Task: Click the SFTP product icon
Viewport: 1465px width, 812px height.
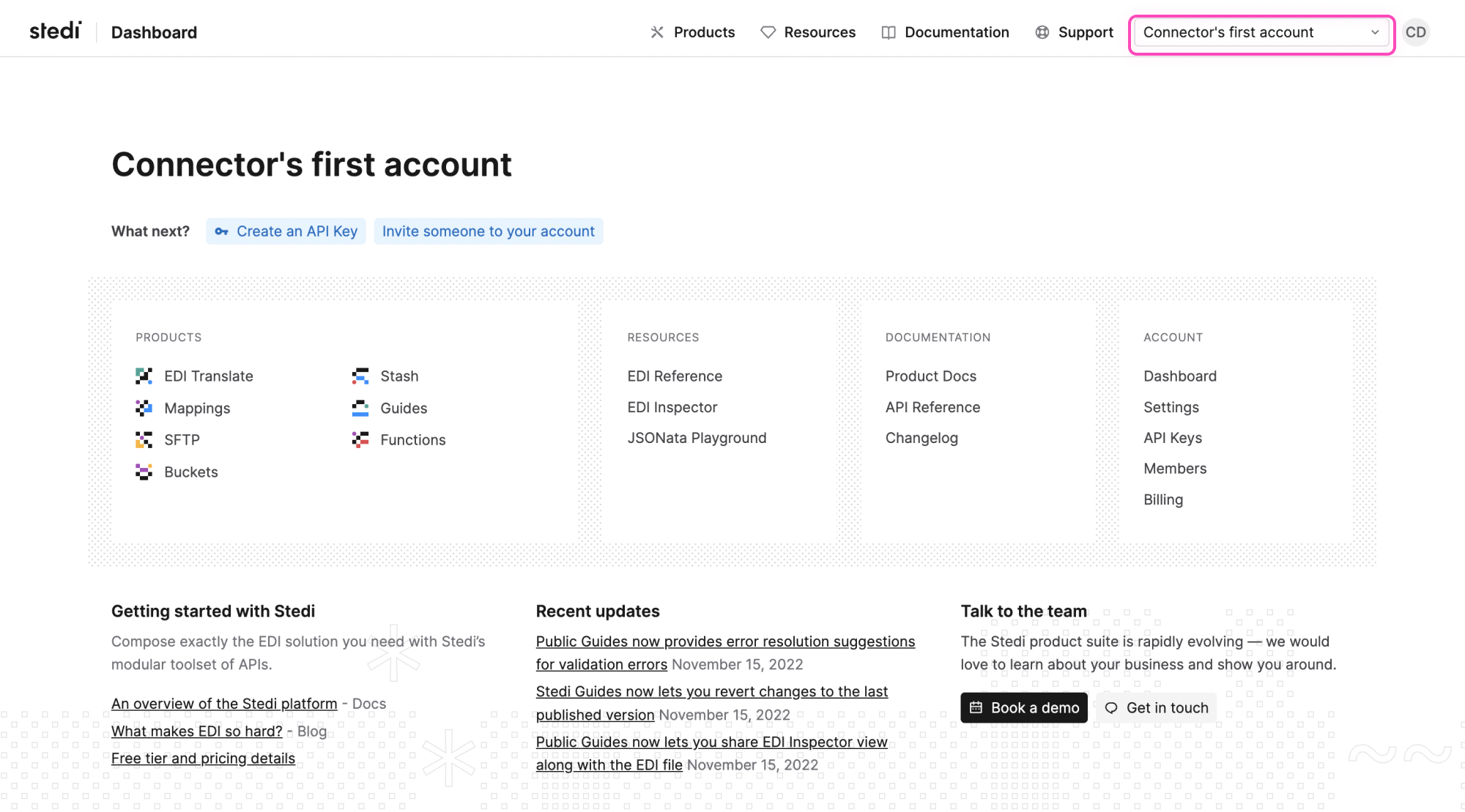Action: pos(144,440)
